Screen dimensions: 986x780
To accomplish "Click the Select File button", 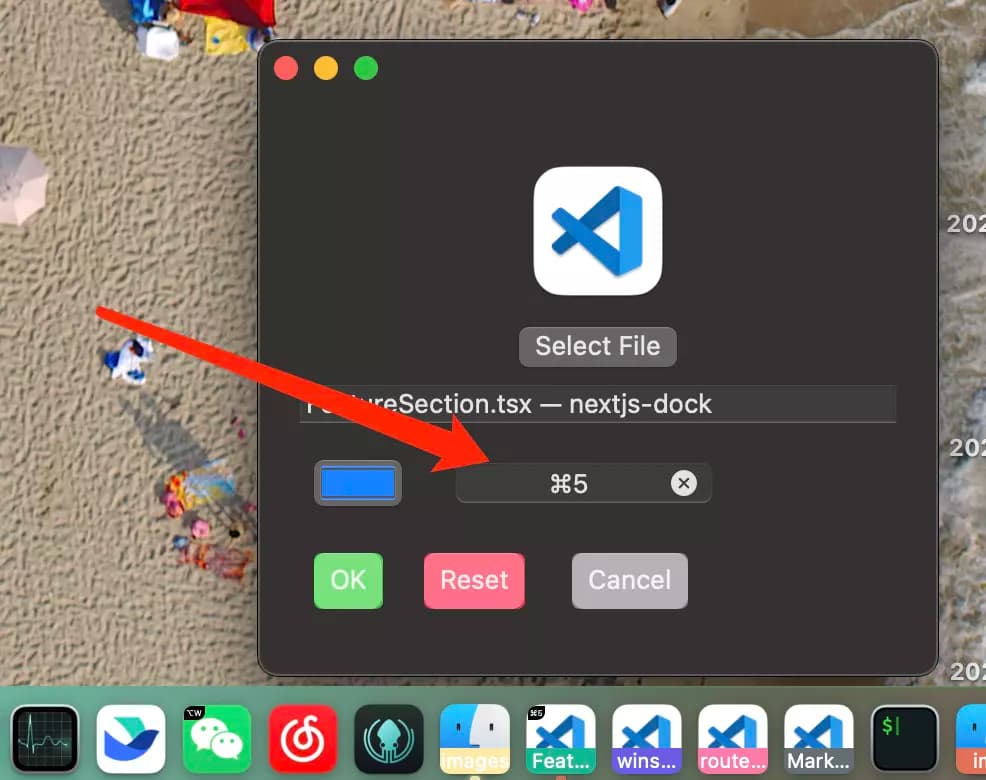I will (x=597, y=347).
